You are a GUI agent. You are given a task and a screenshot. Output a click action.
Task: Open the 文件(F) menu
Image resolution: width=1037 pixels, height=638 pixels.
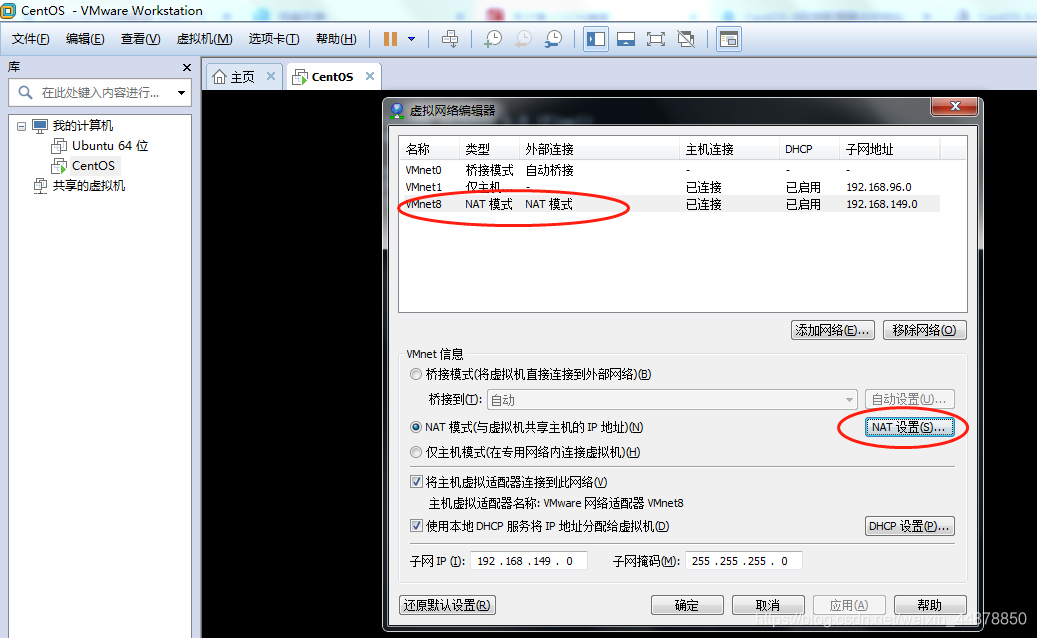tap(30, 39)
